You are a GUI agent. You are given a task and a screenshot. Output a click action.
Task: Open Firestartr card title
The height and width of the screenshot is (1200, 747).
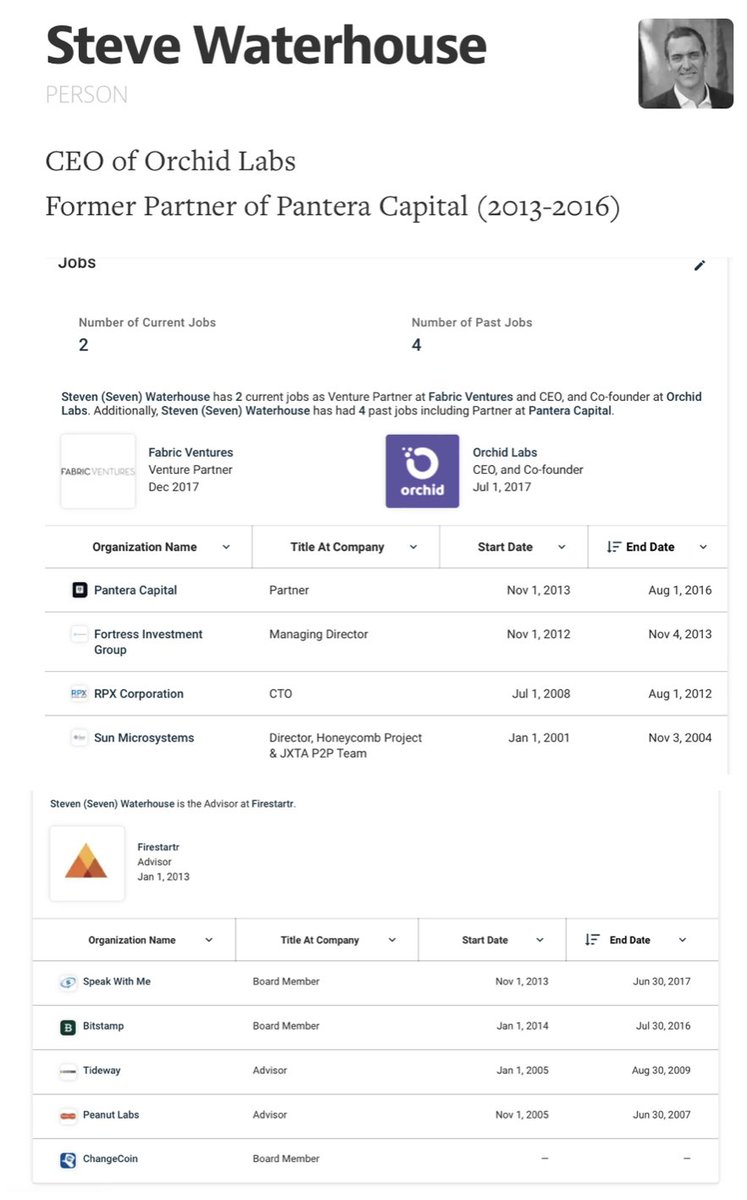(159, 847)
